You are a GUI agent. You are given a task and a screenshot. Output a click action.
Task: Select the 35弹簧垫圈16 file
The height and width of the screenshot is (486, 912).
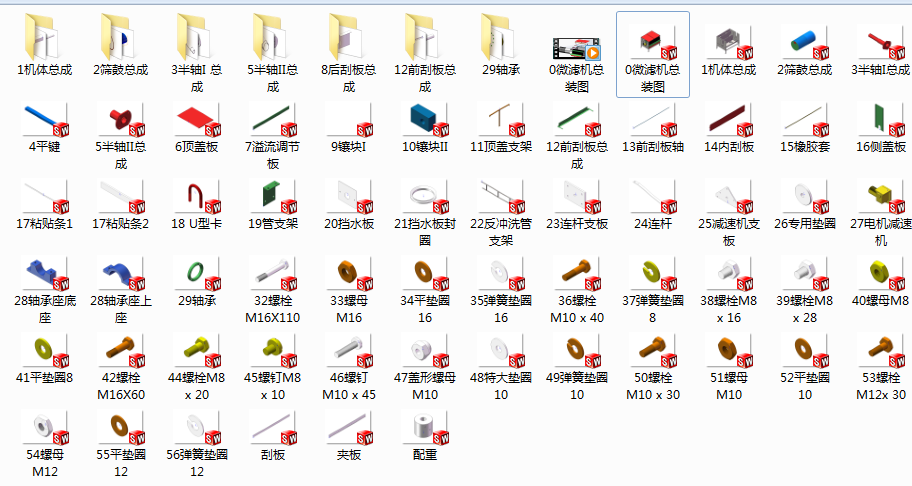click(501, 290)
